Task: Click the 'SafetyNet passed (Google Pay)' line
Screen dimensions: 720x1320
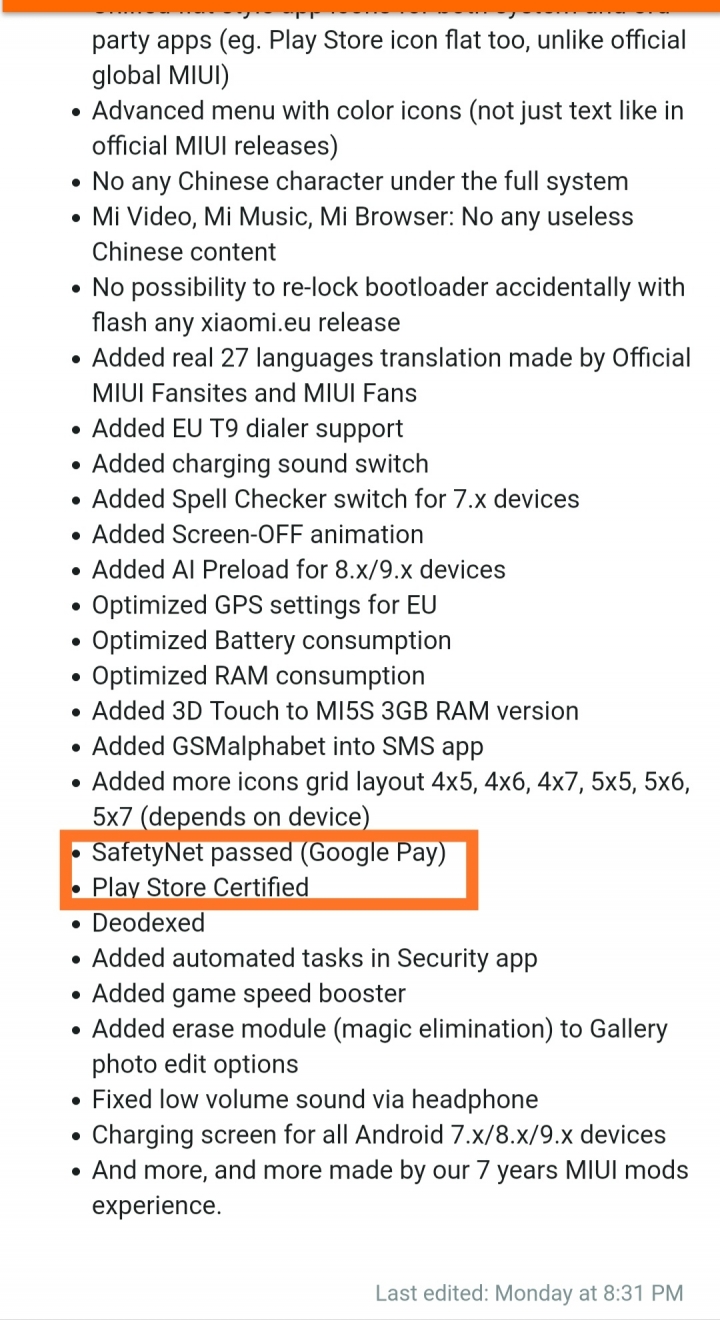Action: tap(268, 853)
